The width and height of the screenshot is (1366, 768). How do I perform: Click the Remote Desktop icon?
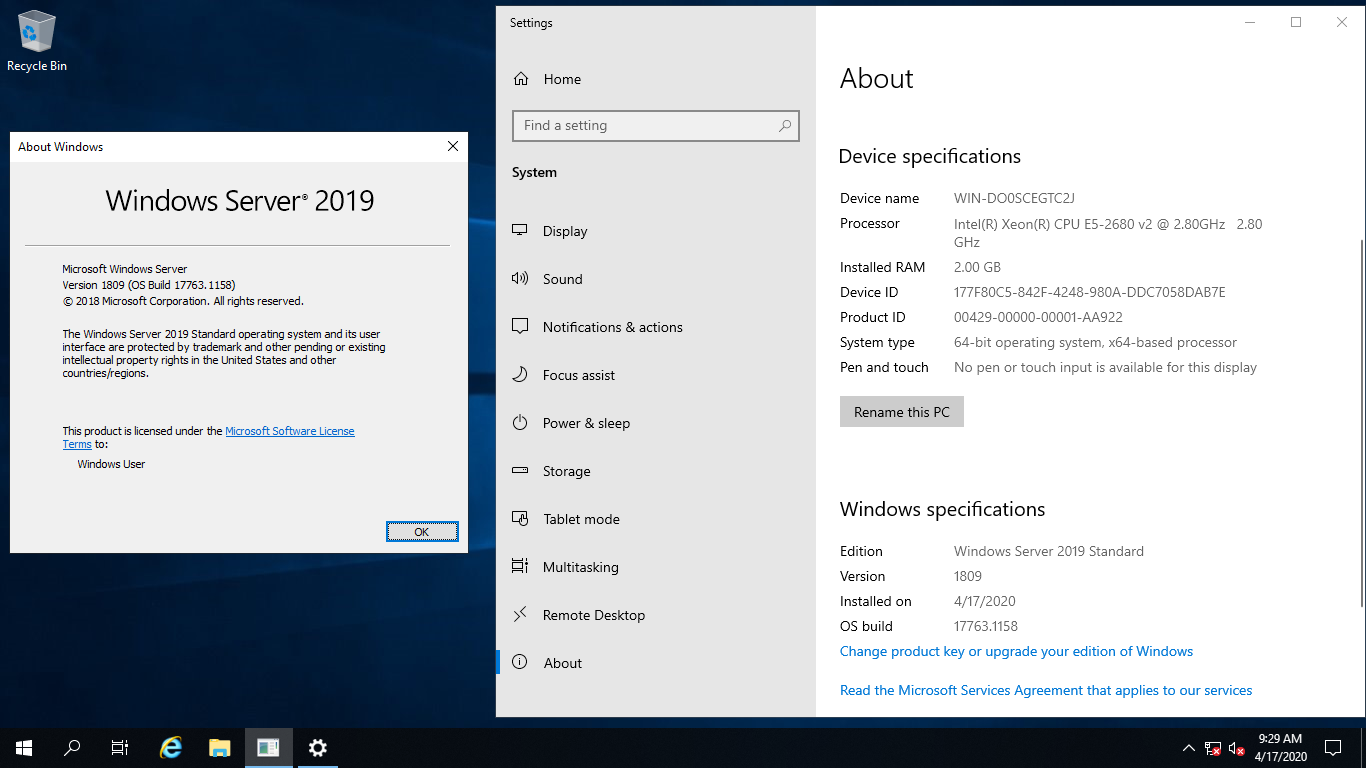tap(520, 615)
